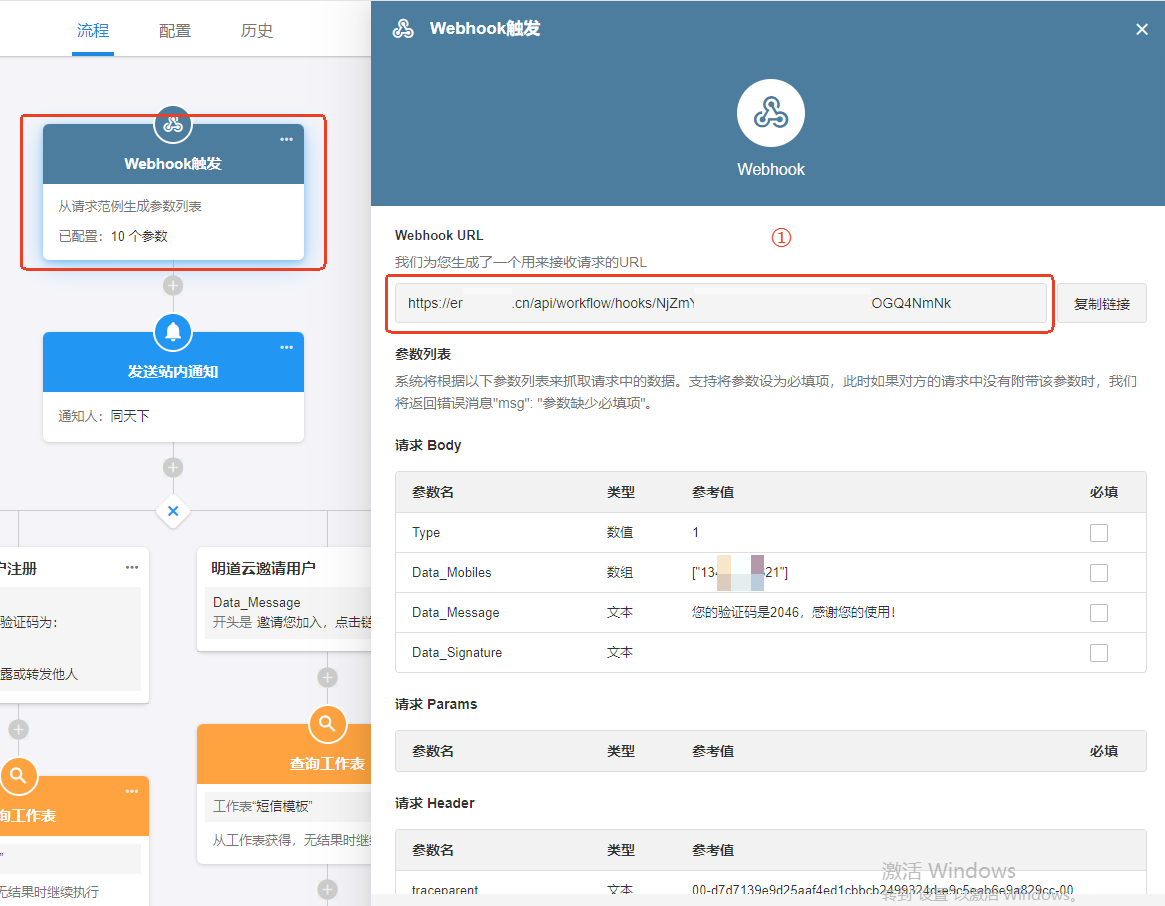1165x906 pixels.
Task: Check the Data_Signature required box
Action: [1098, 653]
